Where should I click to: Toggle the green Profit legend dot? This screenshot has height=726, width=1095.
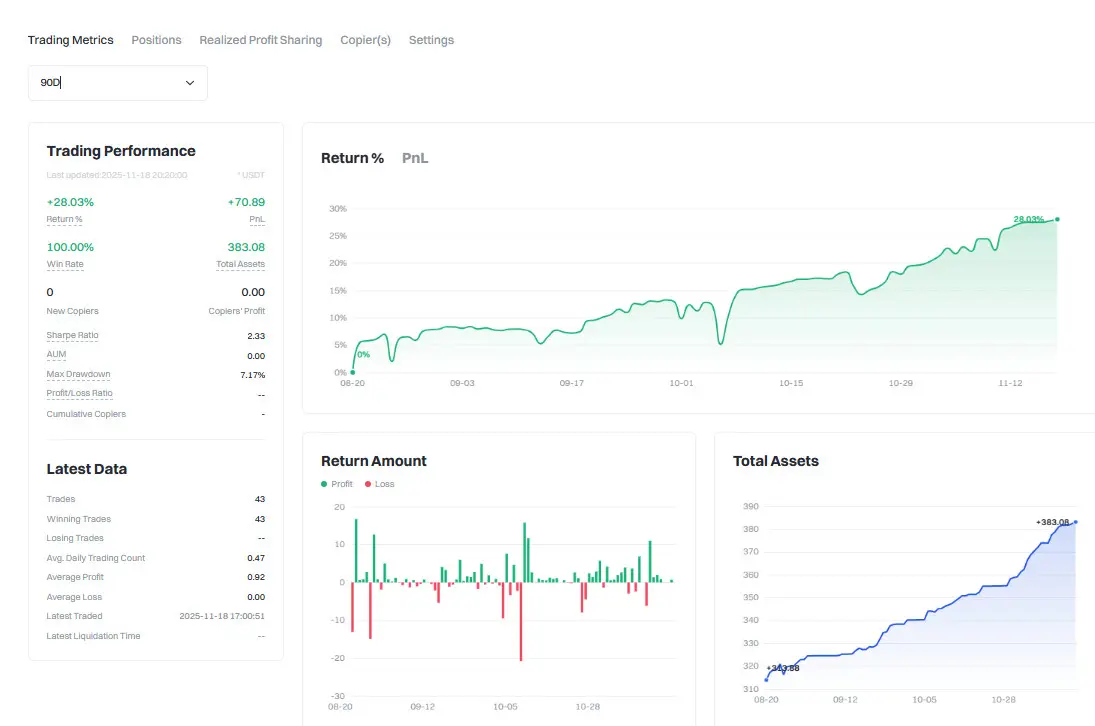[324, 484]
